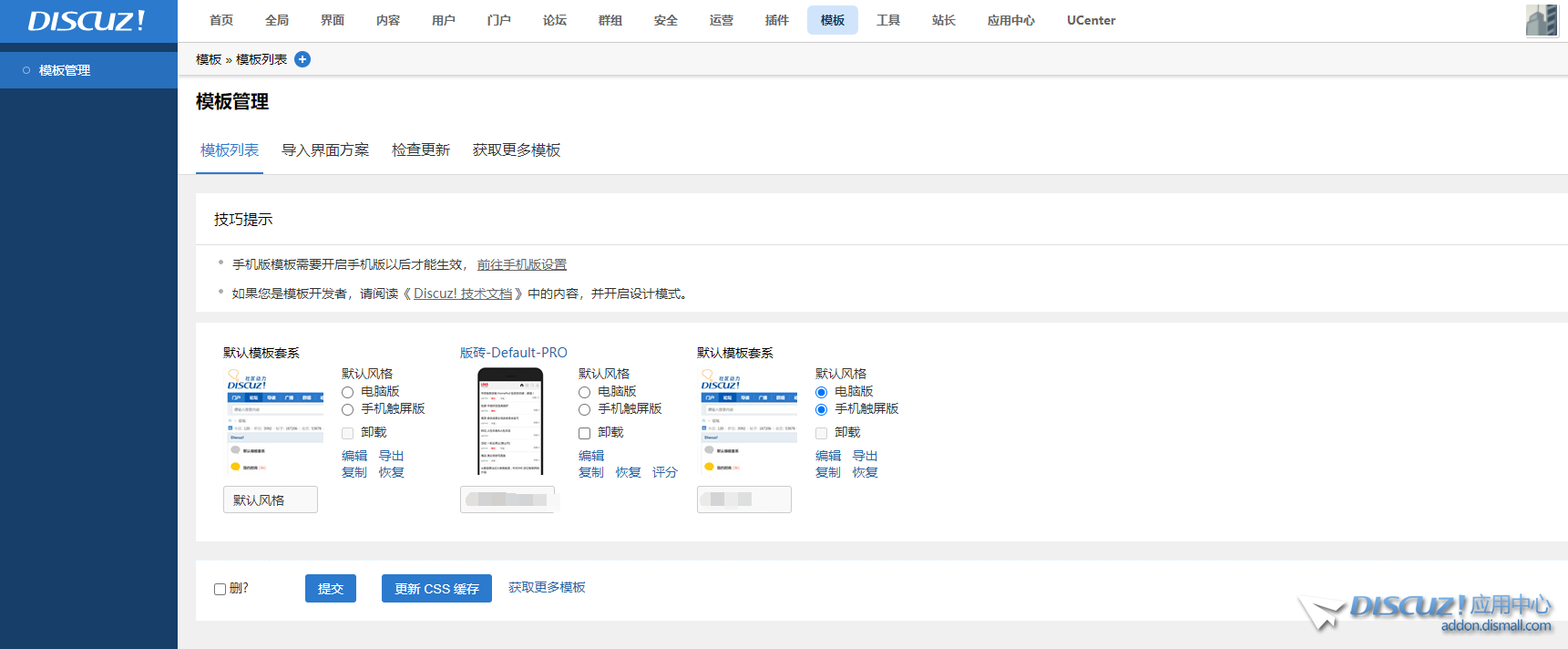Click the first 默认模板套系 preview thumbnail
The height and width of the screenshot is (649, 1568).
coord(274,421)
